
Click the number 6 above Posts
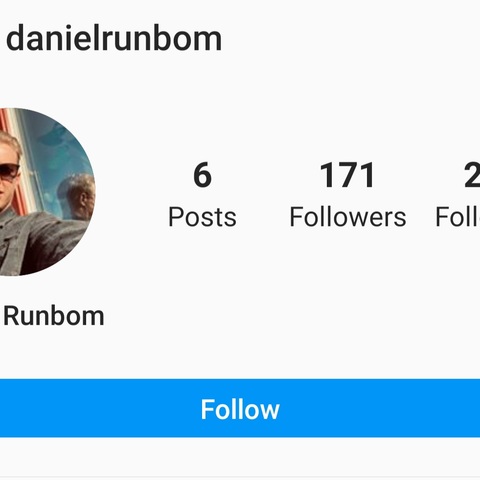202,175
